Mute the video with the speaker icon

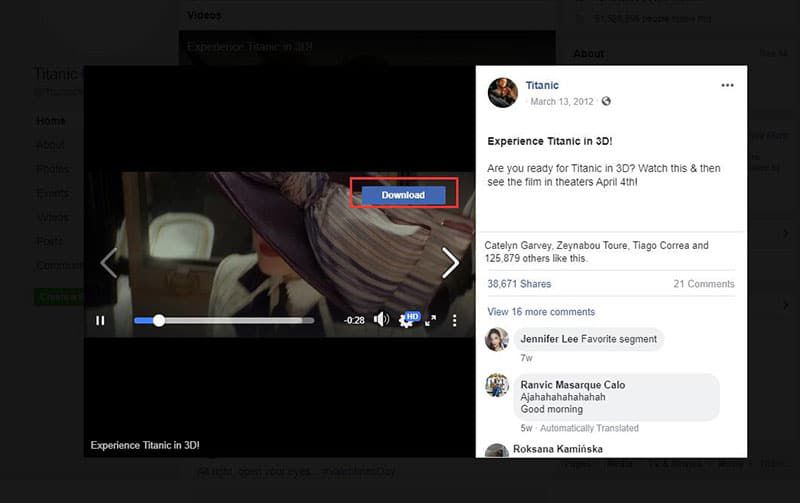(381, 319)
